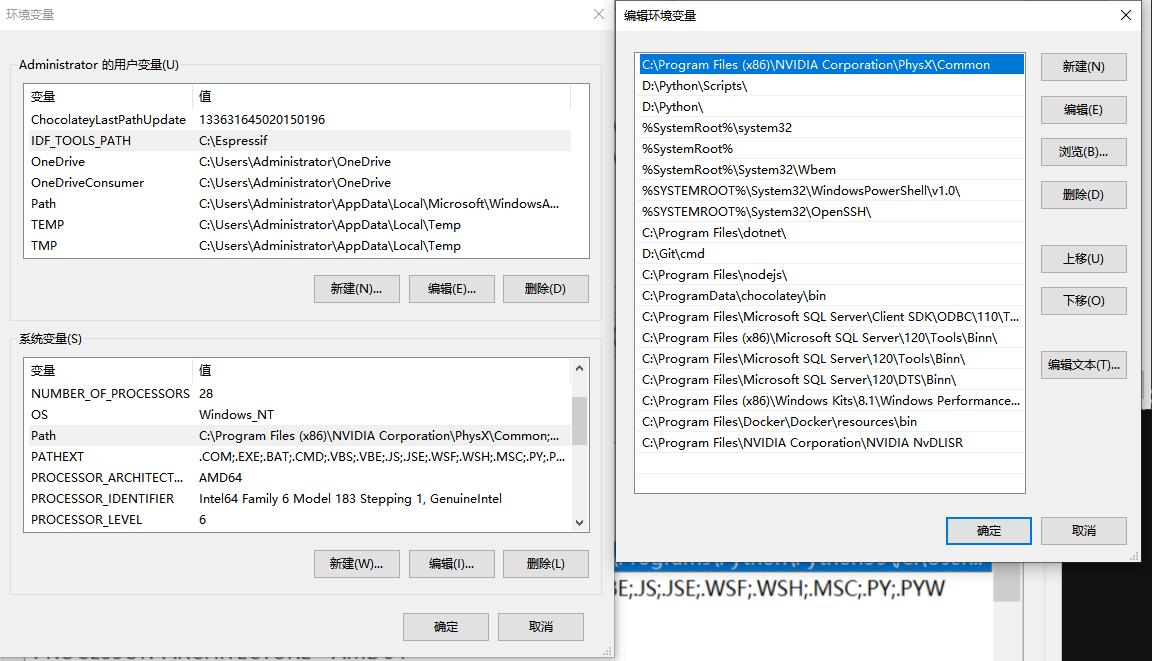1152x661 pixels.
Task: Select the D:\Python\Scripts\ path entry
Action: tap(831, 86)
